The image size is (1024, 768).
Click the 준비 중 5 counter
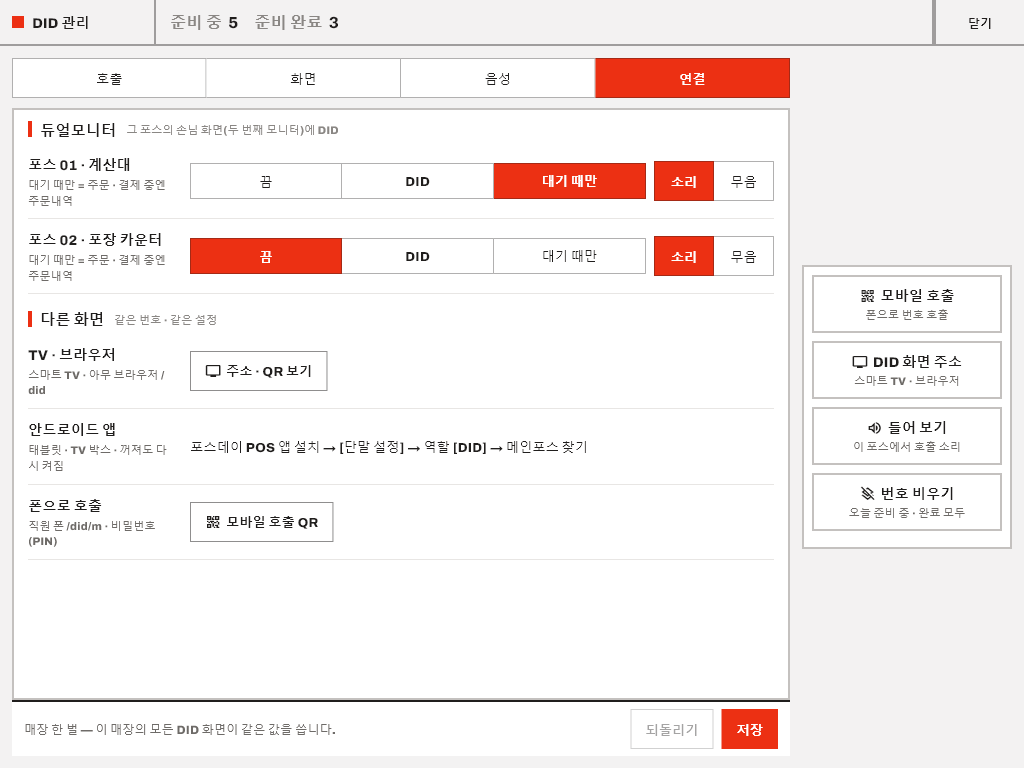[204, 22]
